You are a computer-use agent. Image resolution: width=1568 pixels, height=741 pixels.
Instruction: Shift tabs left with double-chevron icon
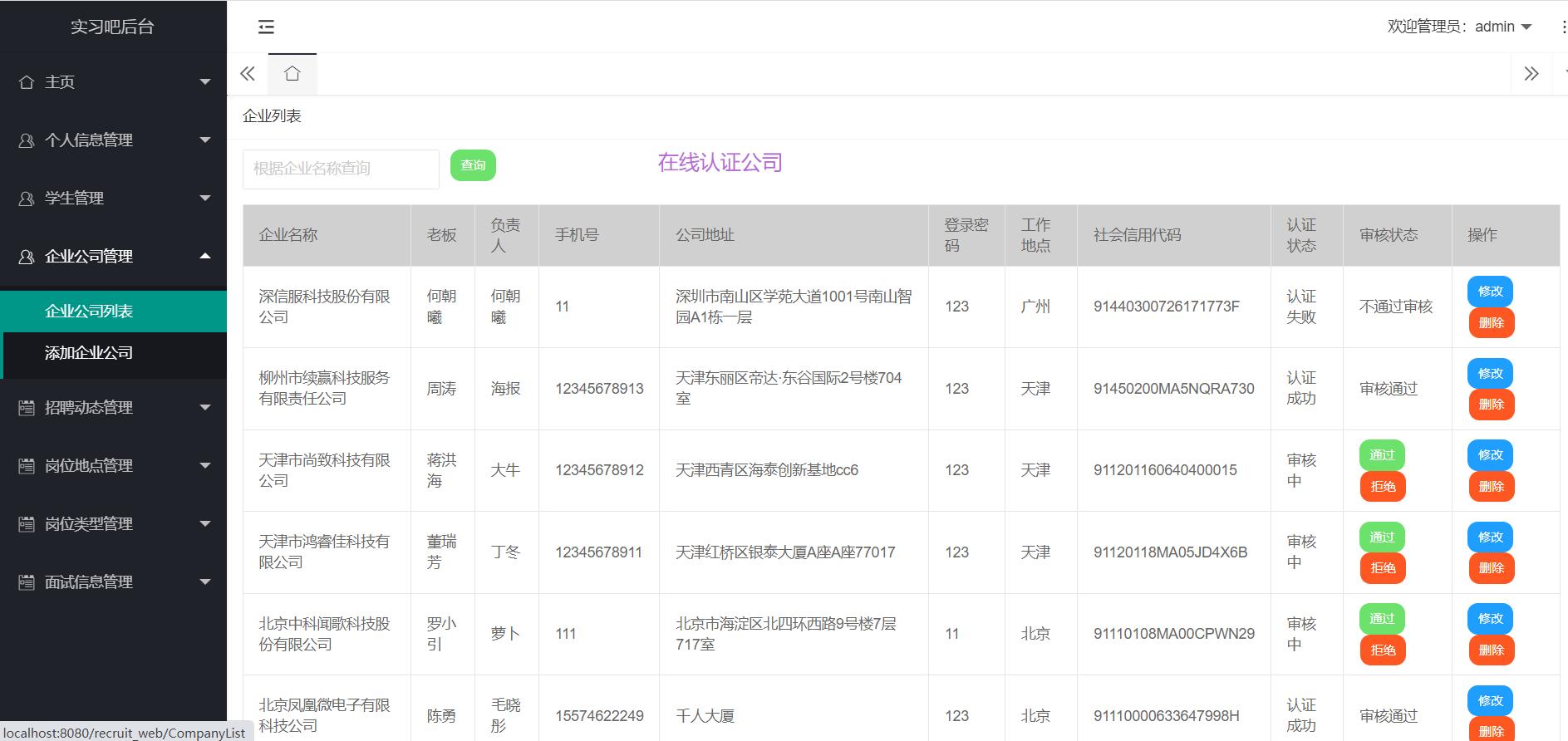click(248, 73)
